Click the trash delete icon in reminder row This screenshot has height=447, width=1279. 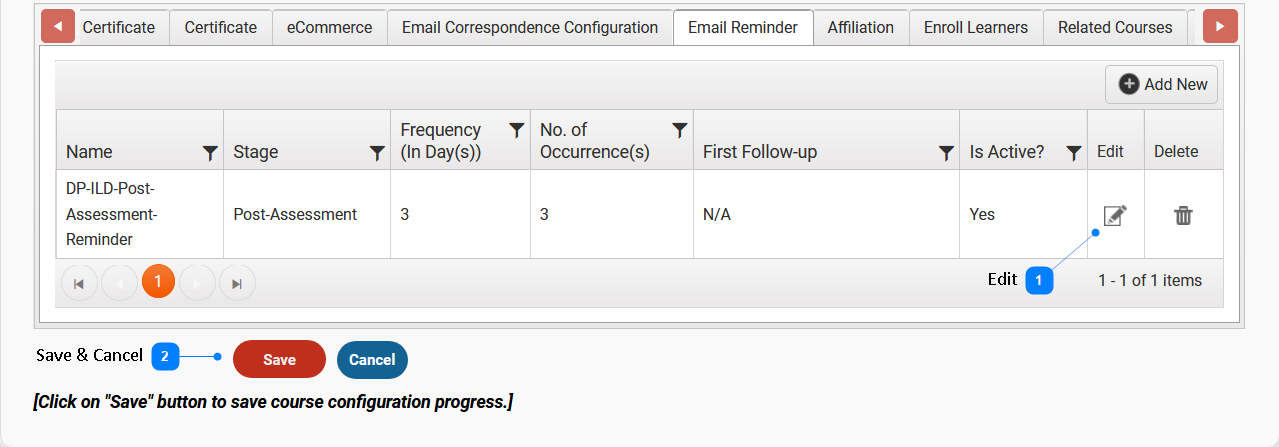point(1183,215)
